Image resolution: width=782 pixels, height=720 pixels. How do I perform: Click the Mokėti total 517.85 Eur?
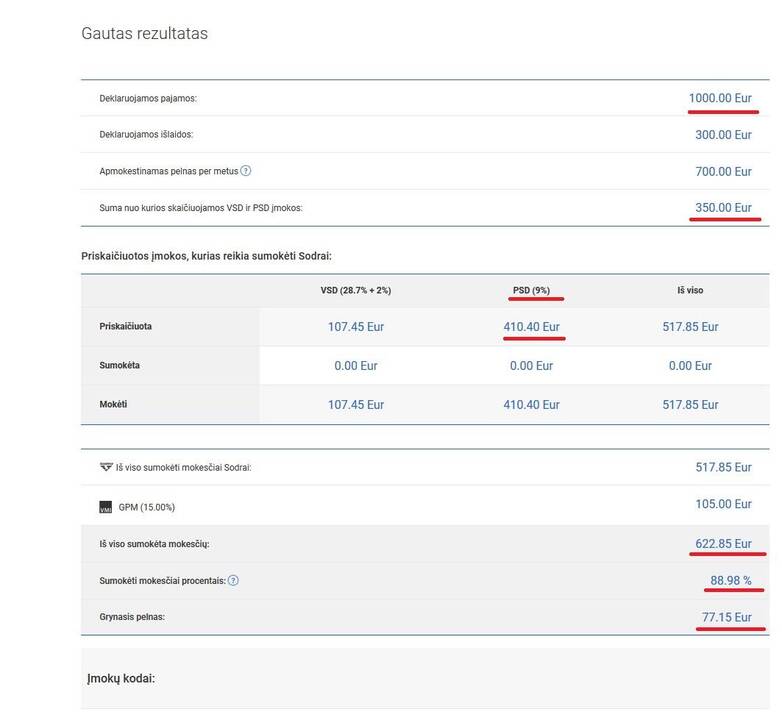tap(690, 404)
